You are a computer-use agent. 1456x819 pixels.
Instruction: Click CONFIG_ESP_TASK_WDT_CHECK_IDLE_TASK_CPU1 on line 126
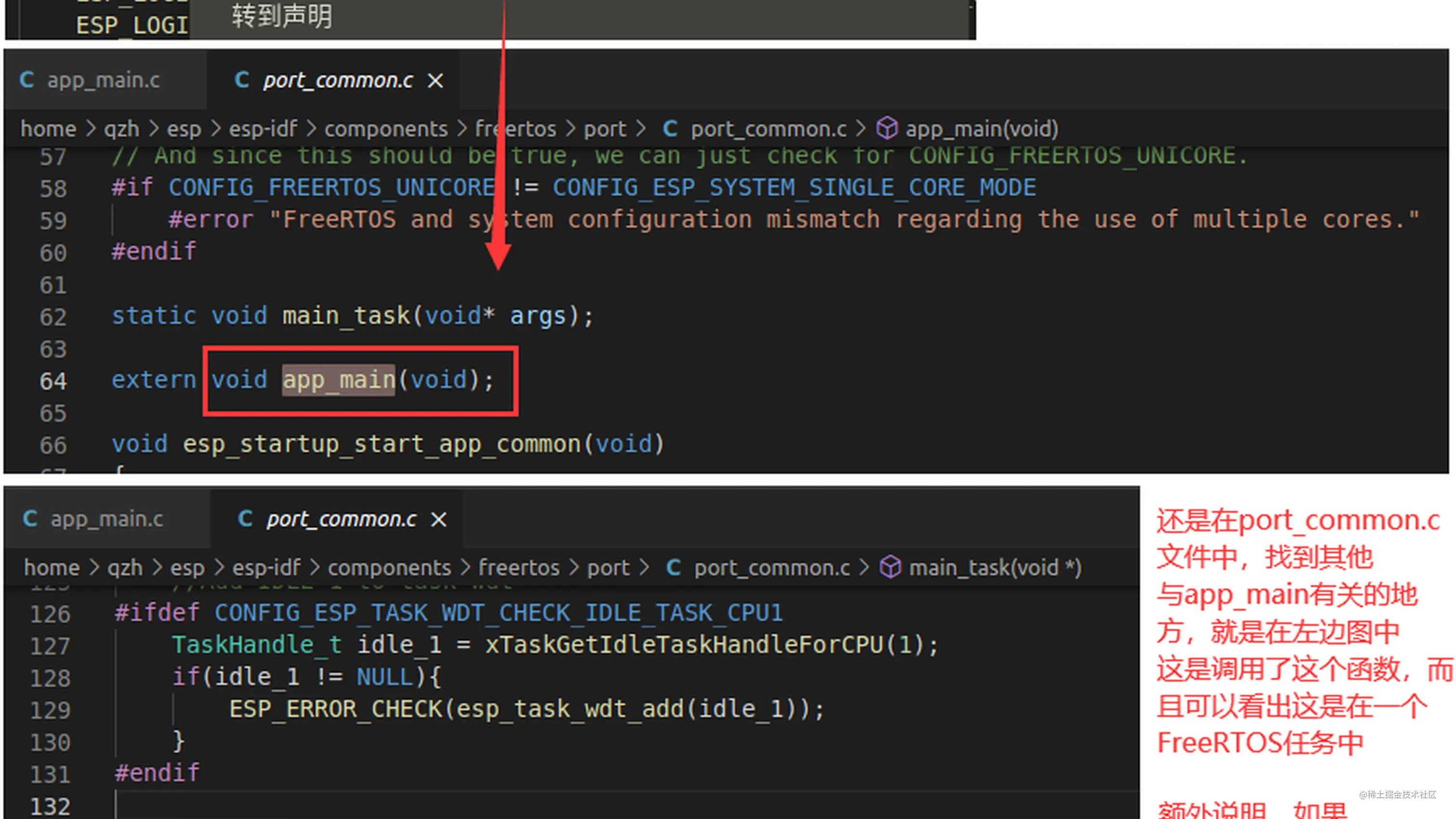pyautogui.click(x=498, y=614)
